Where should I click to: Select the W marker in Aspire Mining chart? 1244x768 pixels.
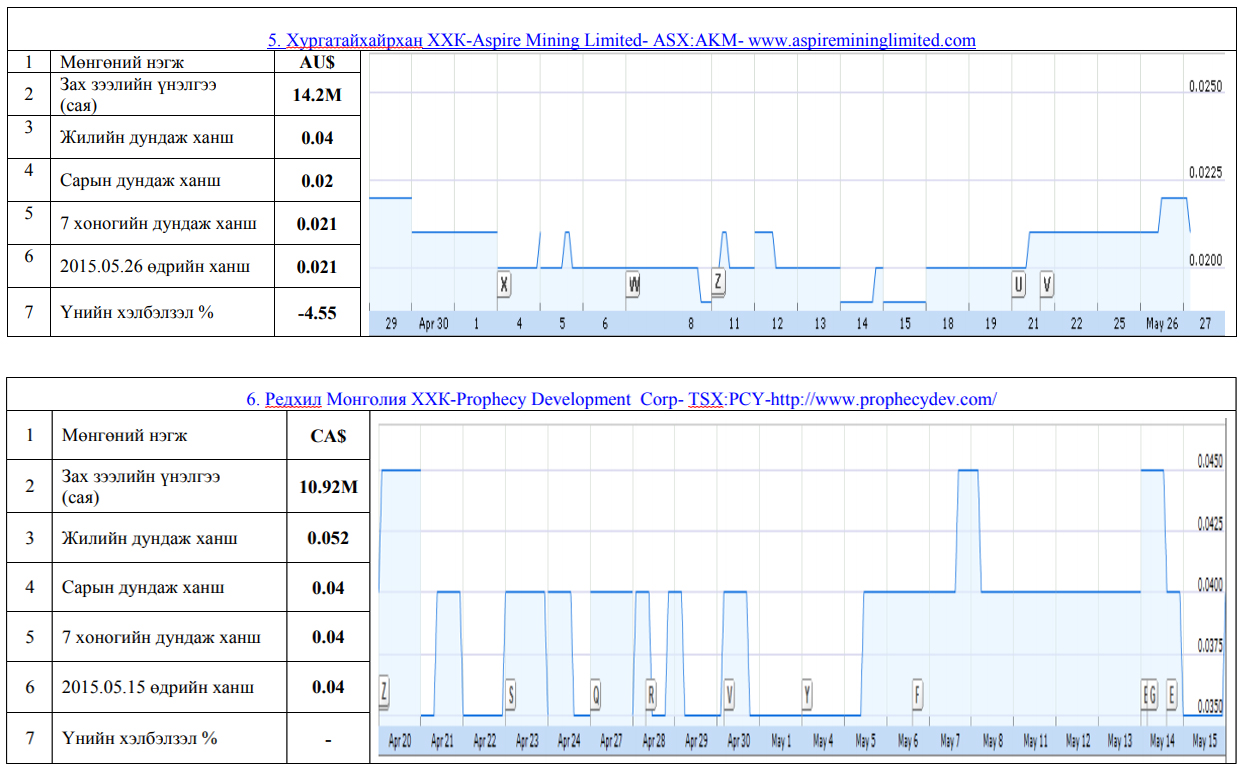[x=634, y=284]
